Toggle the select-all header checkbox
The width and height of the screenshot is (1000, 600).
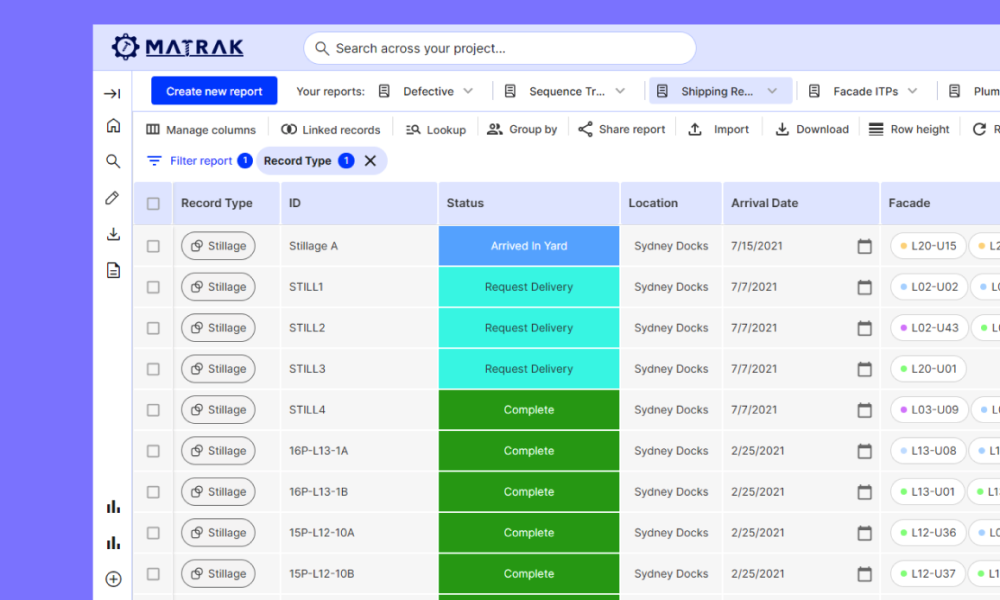click(153, 204)
